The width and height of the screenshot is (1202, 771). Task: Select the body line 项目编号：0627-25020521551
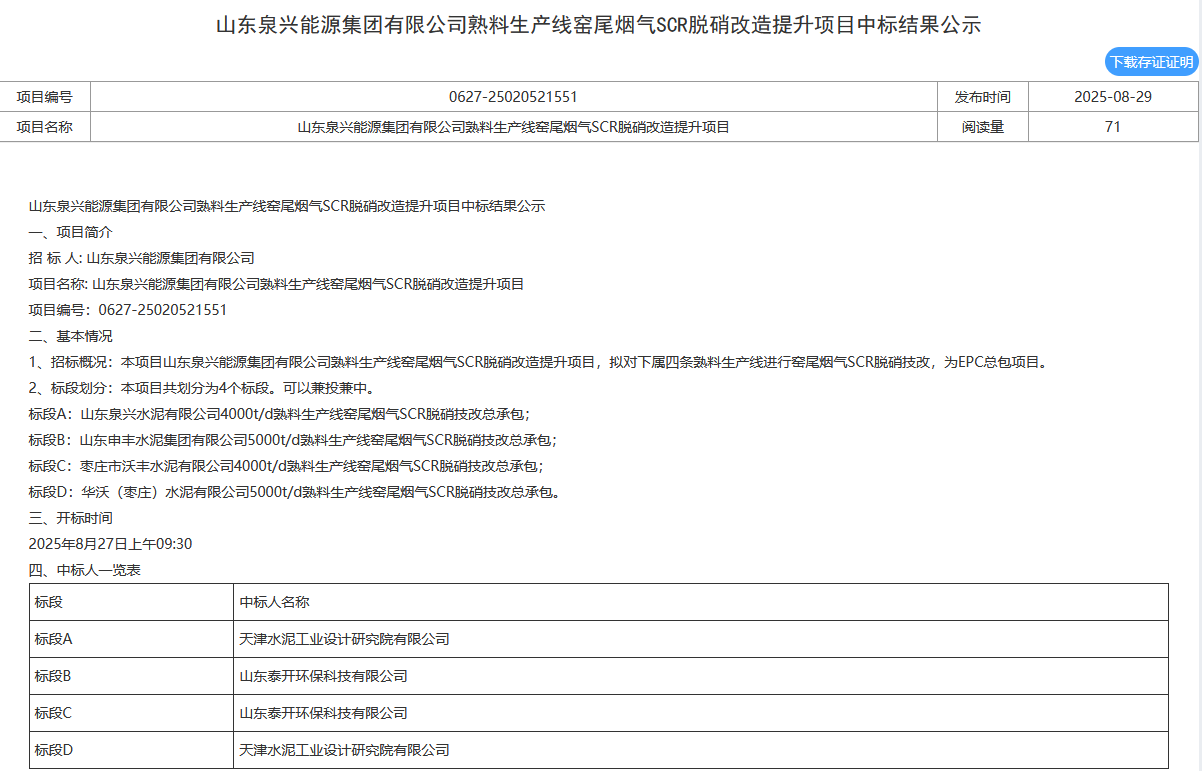pos(128,310)
